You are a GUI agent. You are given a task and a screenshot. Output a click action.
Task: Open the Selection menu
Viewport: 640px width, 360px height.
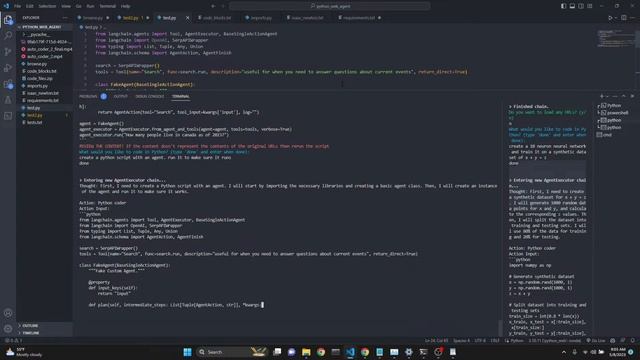[x=47, y=6]
